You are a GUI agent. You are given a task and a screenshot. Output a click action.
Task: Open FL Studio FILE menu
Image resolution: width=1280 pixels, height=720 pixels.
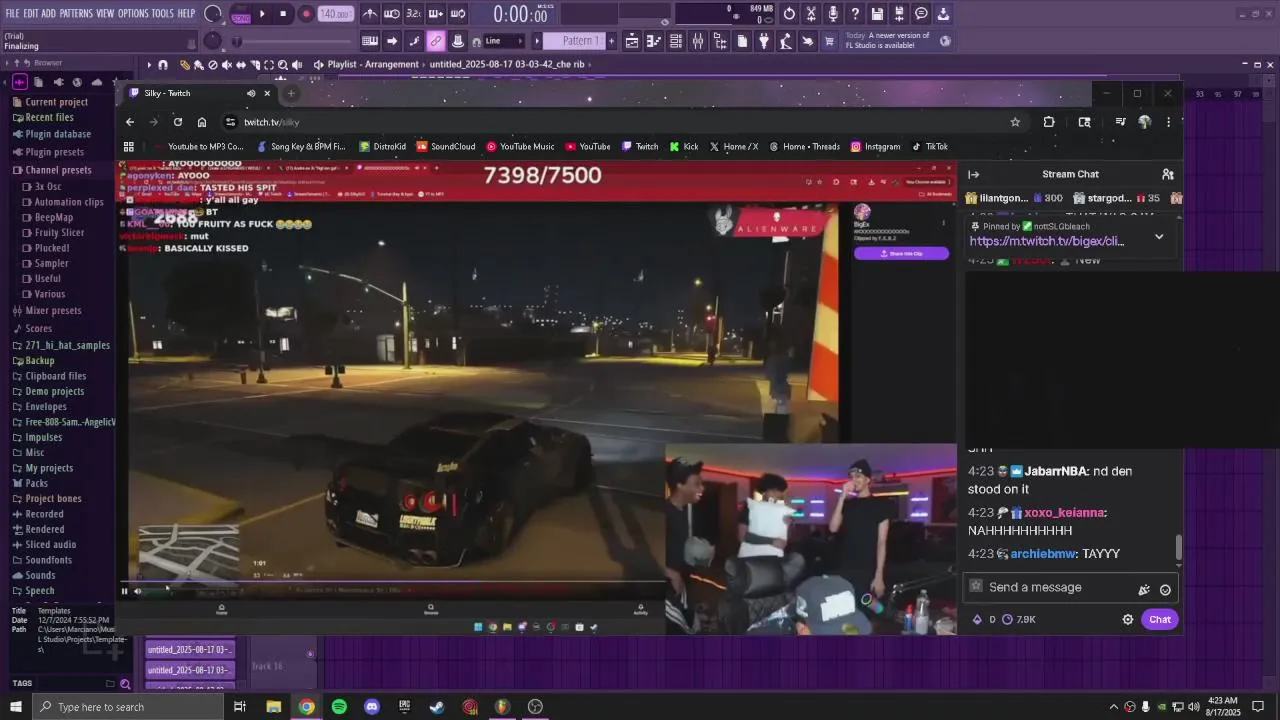(12, 14)
